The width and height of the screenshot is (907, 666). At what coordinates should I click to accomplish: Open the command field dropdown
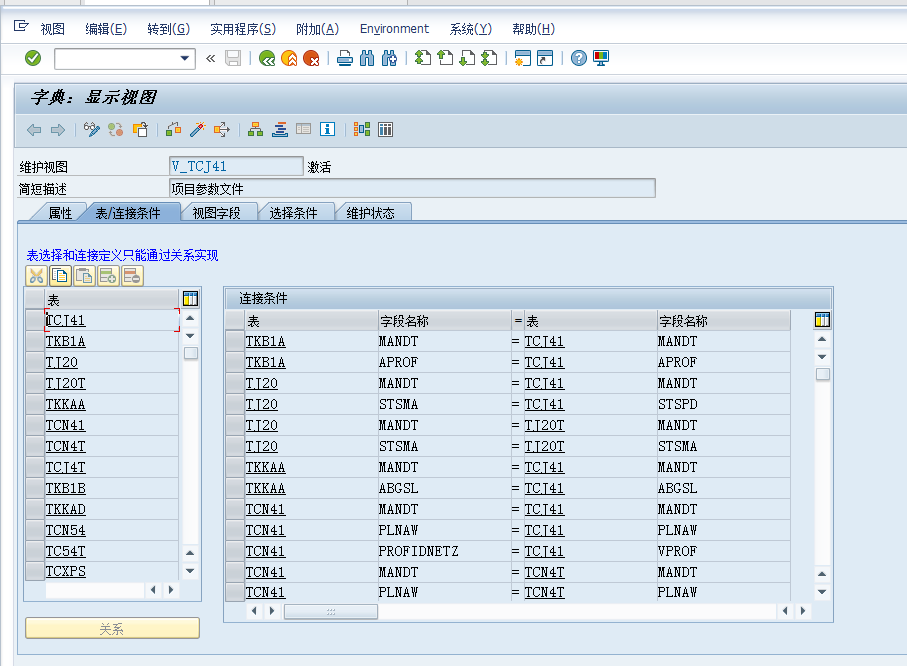186,58
